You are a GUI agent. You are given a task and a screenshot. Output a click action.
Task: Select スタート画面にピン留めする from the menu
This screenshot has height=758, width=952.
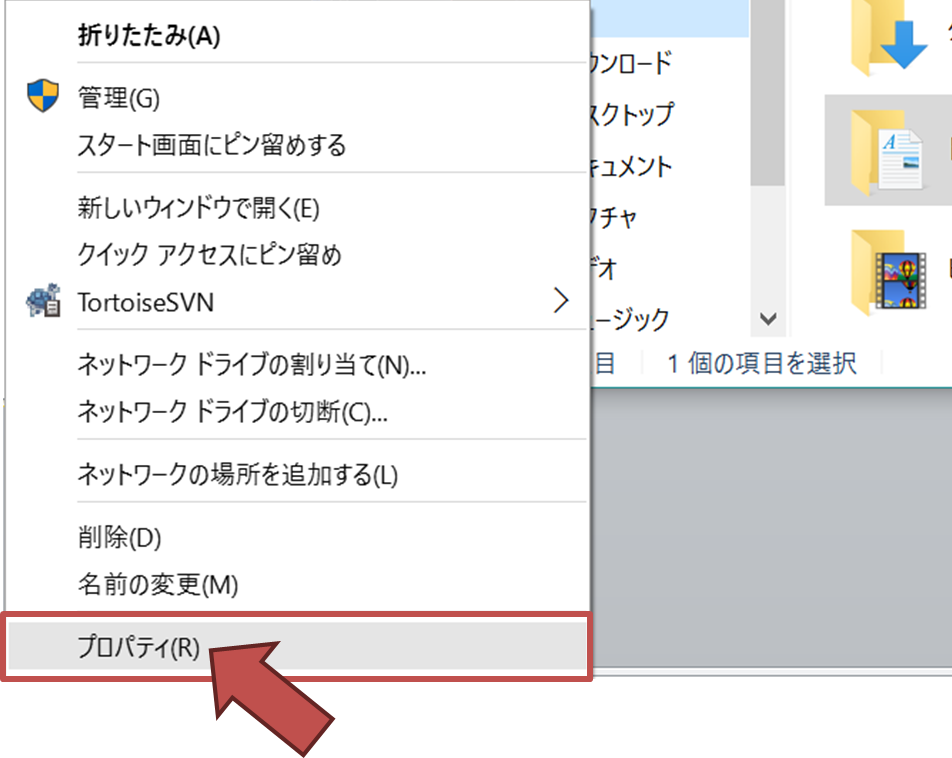click(212, 146)
